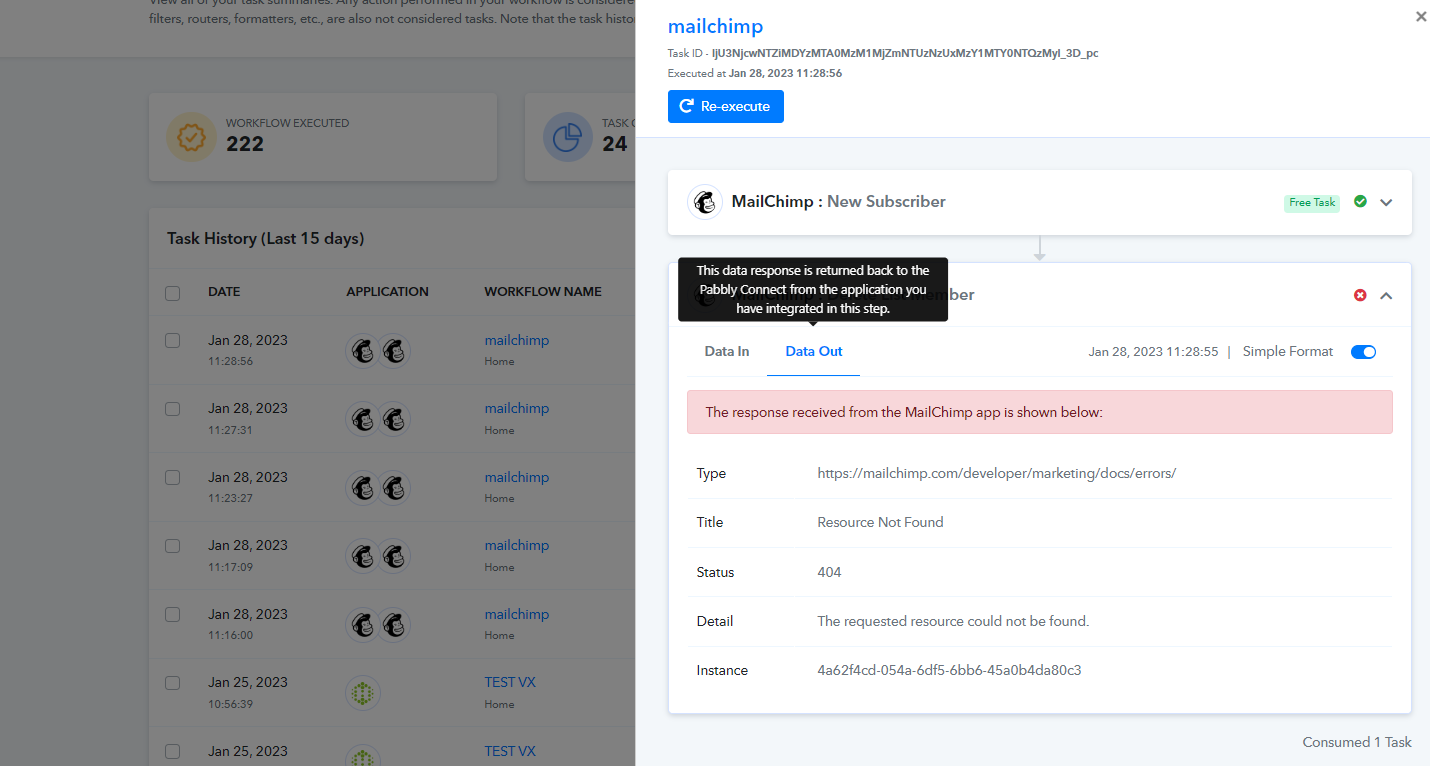
Task: Select the checkbox for the 11:23:27 row
Action: pos(173,477)
